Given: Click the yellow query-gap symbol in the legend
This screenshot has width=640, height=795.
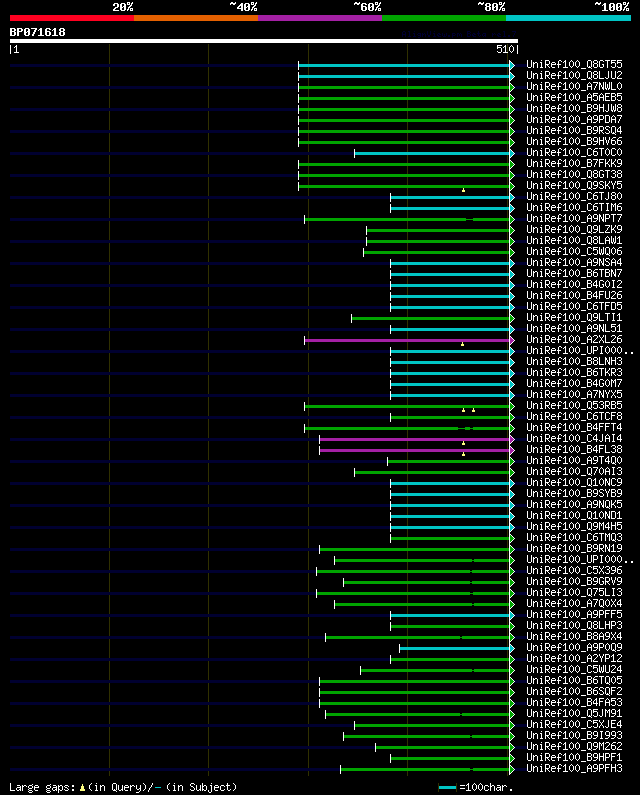Looking at the screenshot, I should (x=82, y=787).
